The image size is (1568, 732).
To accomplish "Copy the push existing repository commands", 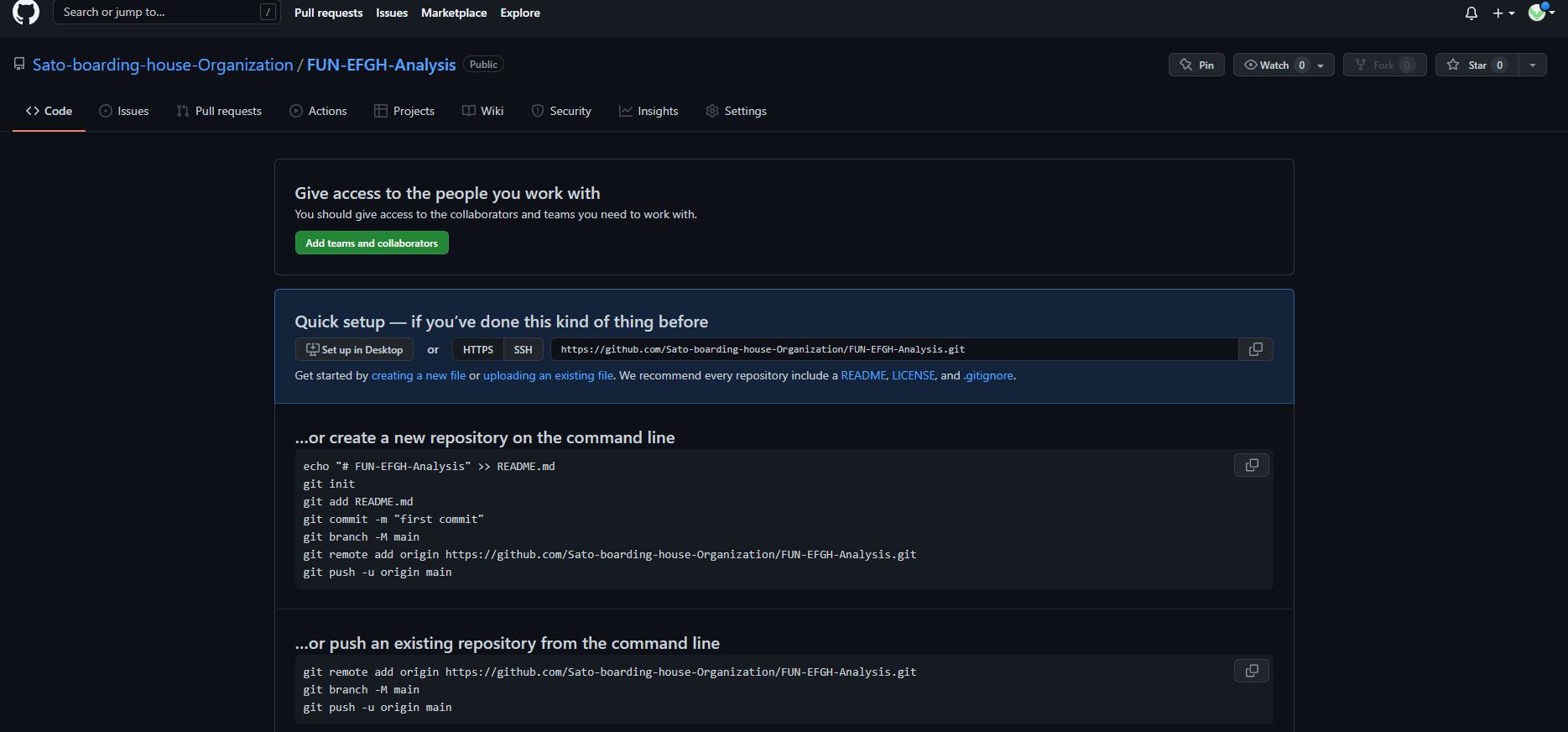I will tap(1251, 671).
